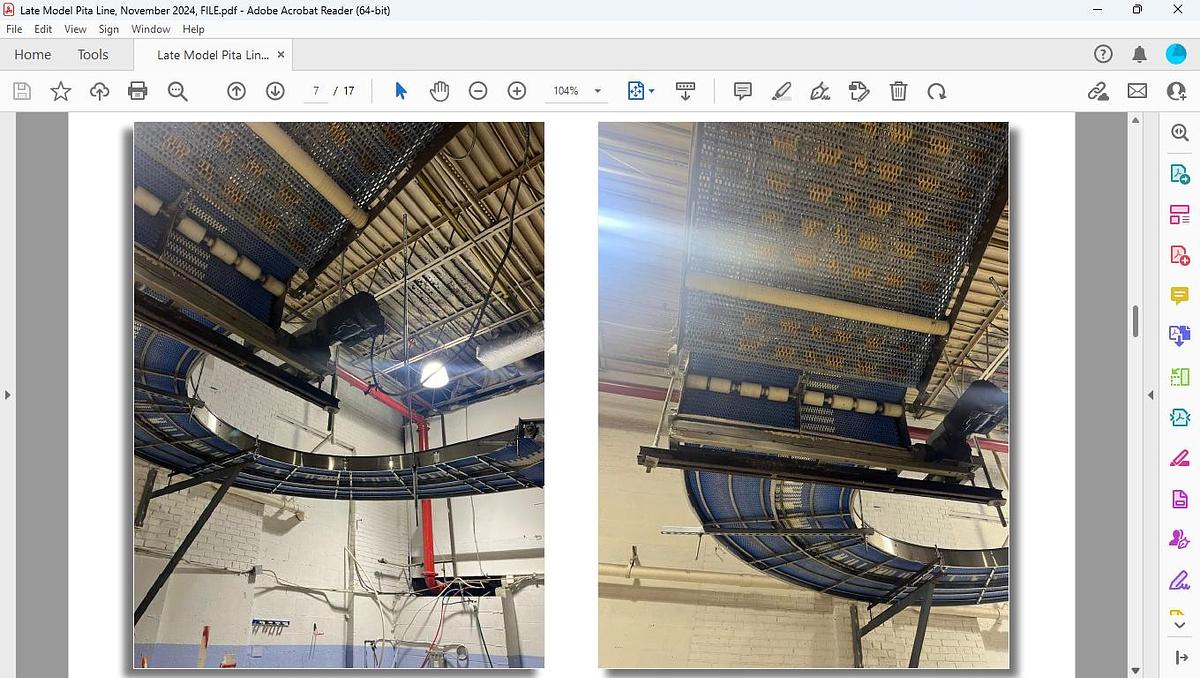The width and height of the screenshot is (1200, 678).
Task: Activate the text Selection arrow tool
Action: click(399, 90)
